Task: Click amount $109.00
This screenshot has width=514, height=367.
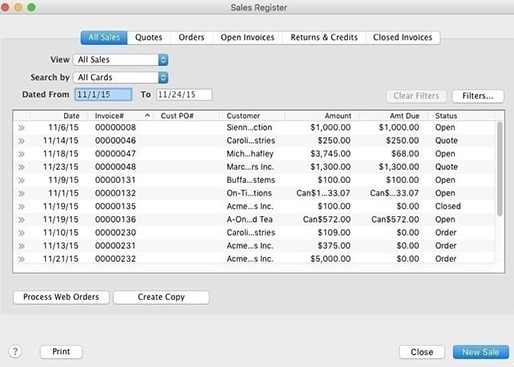Action: [334, 232]
